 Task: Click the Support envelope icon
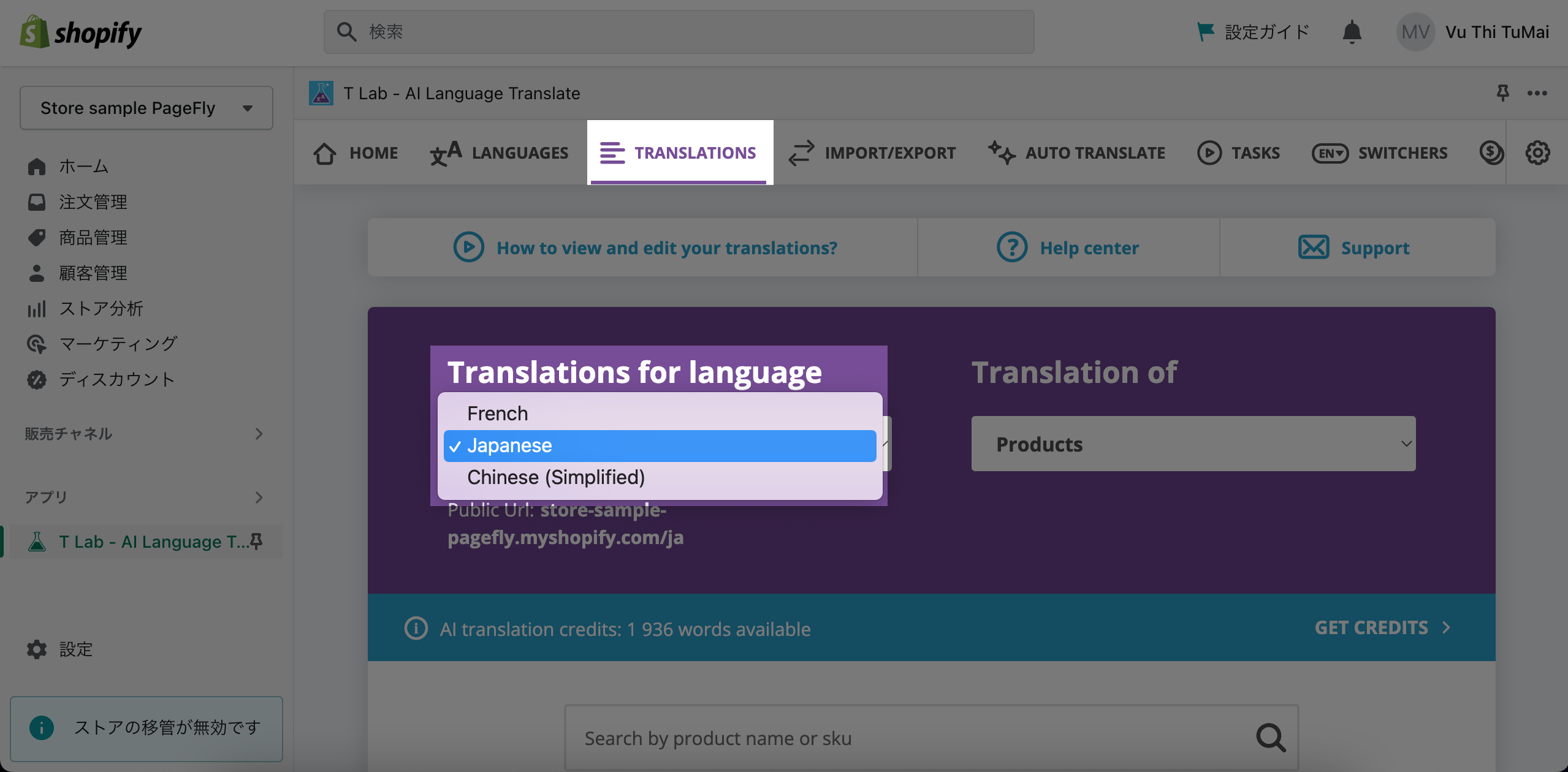1314,247
